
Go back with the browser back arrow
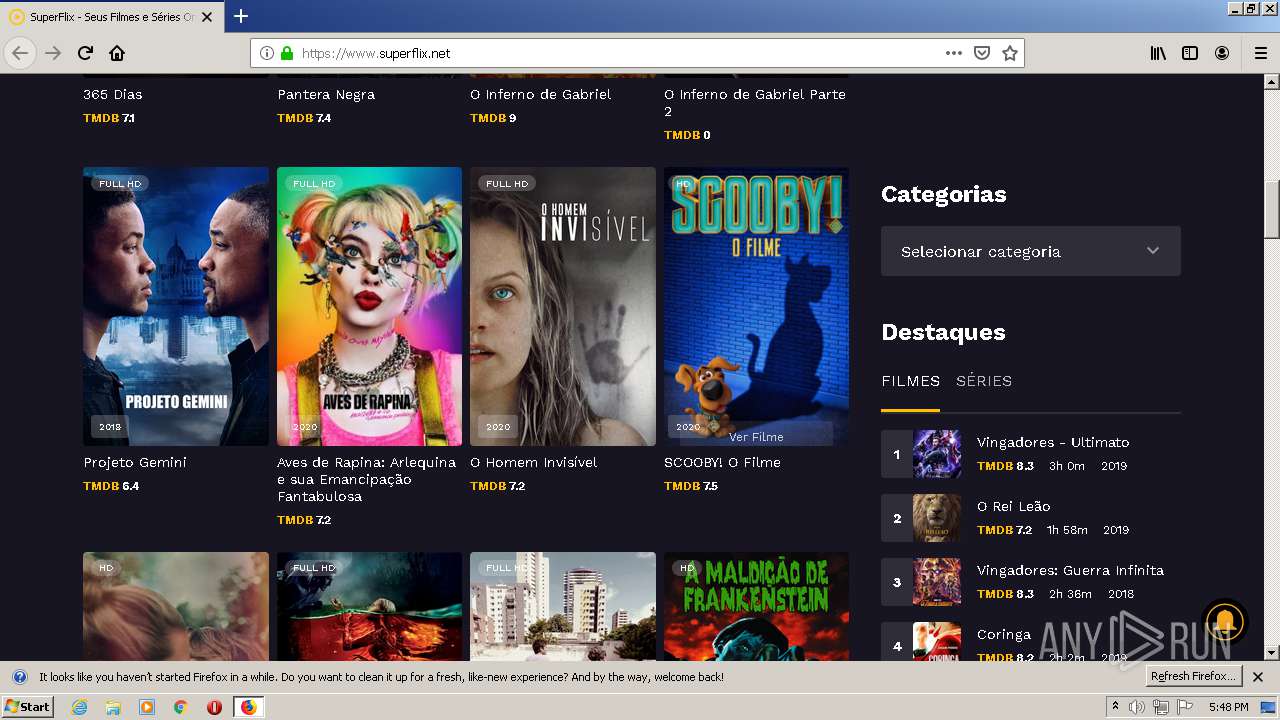click(20, 53)
